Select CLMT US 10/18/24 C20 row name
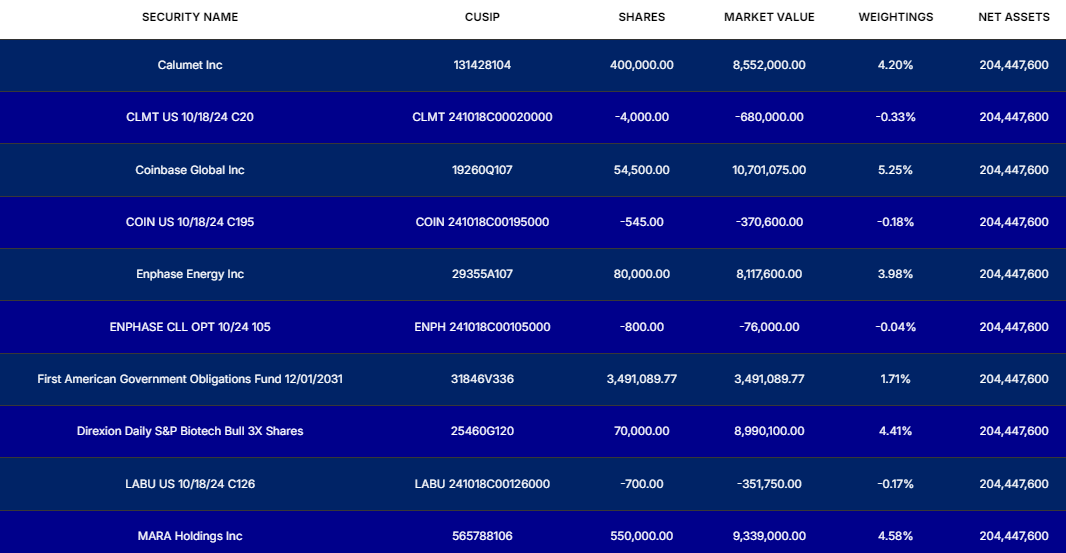 tap(190, 117)
